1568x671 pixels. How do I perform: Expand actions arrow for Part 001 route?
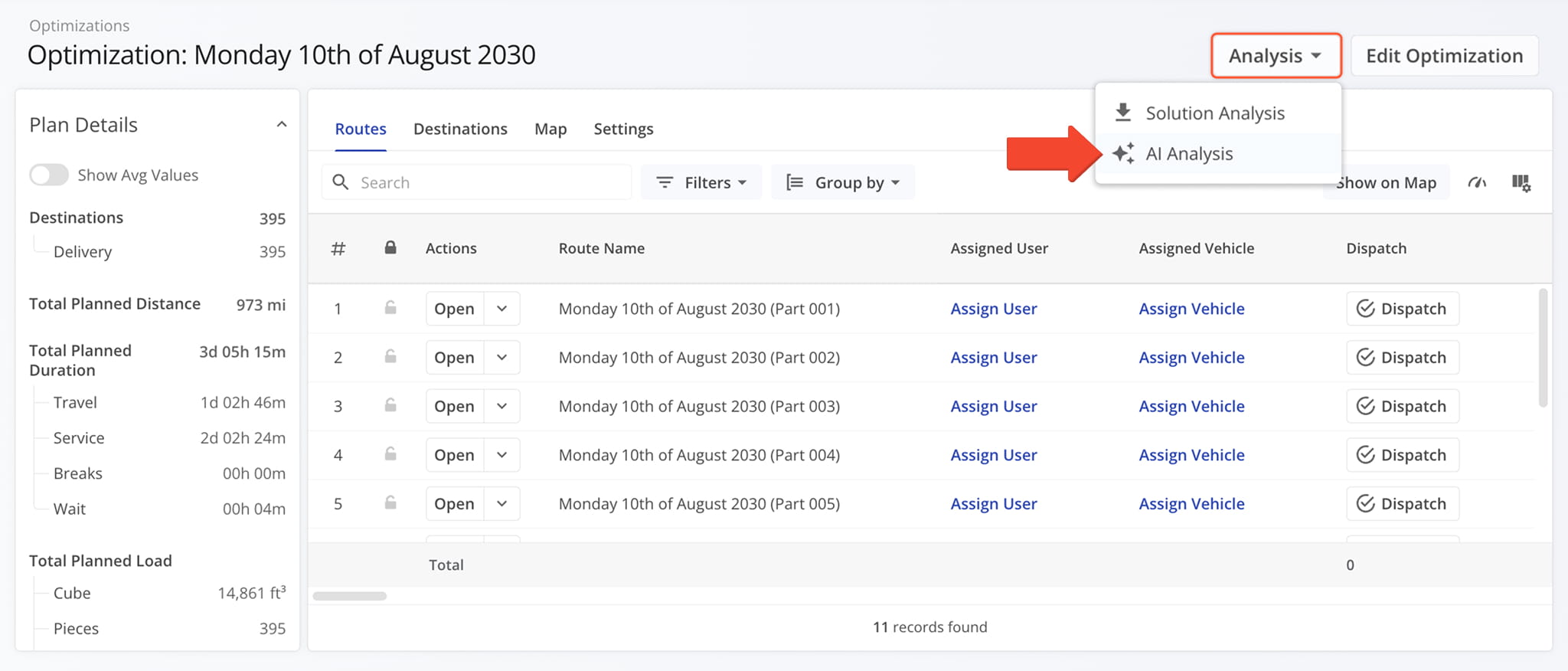click(x=501, y=309)
